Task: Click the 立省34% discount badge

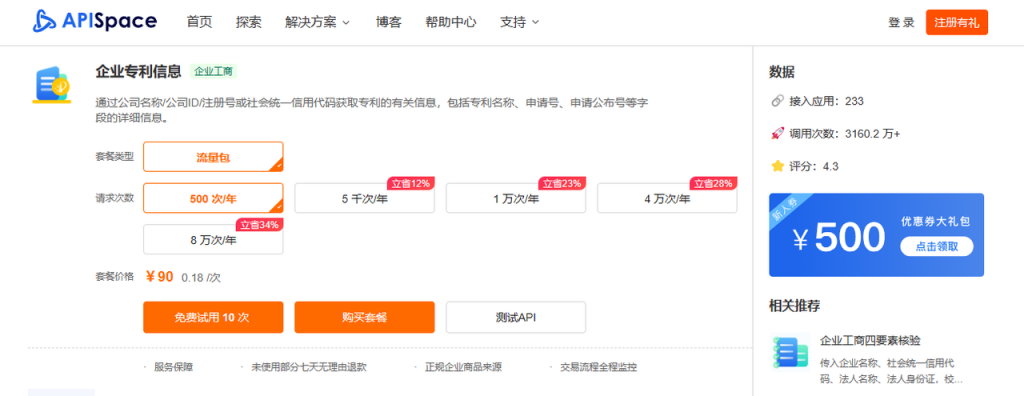Action: pos(259,225)
